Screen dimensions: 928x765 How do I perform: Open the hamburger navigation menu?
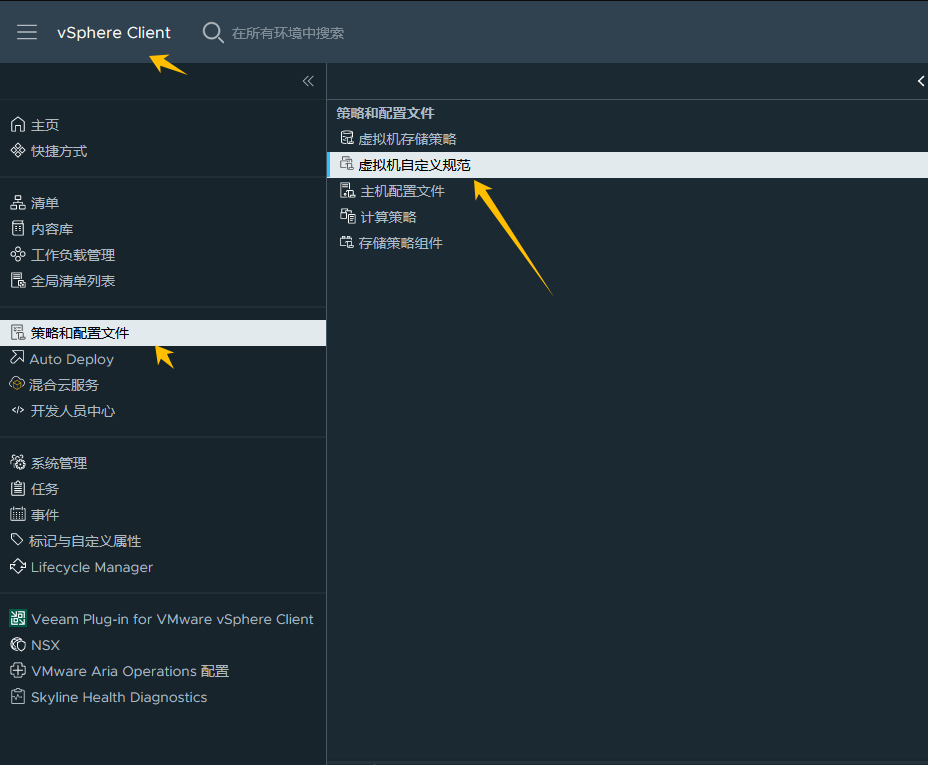pos(27,32)
